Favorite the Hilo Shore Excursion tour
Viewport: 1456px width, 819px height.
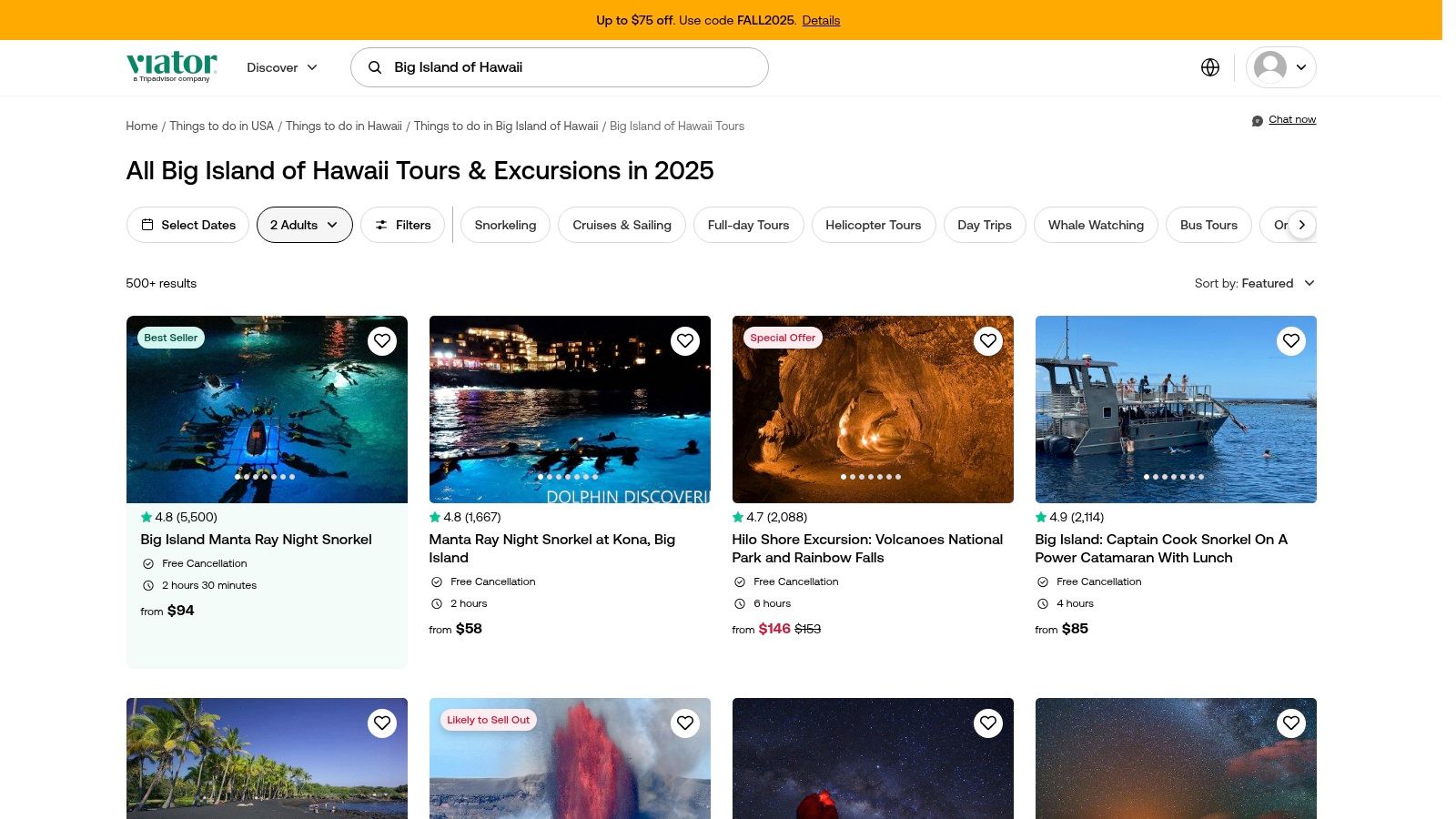pos(987,341)
